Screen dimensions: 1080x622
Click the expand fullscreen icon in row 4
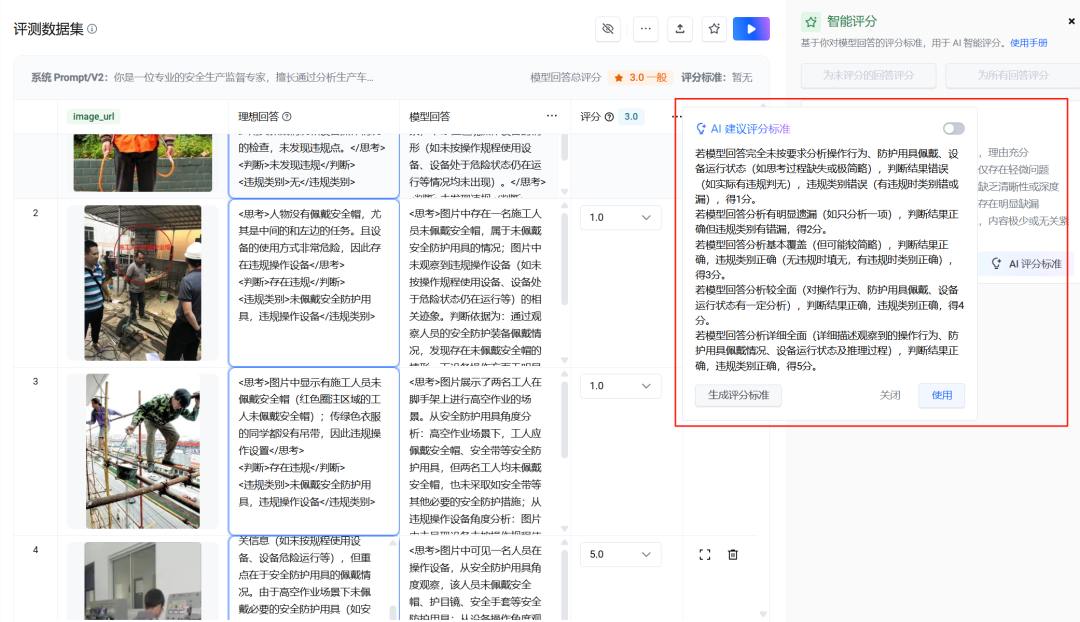(705, 554)
